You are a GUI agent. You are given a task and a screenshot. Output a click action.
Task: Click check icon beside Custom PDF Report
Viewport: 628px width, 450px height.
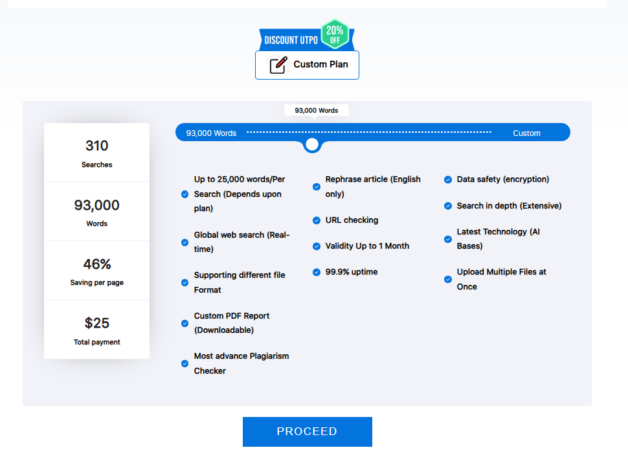pyautogui.click(x=185, y=323)
